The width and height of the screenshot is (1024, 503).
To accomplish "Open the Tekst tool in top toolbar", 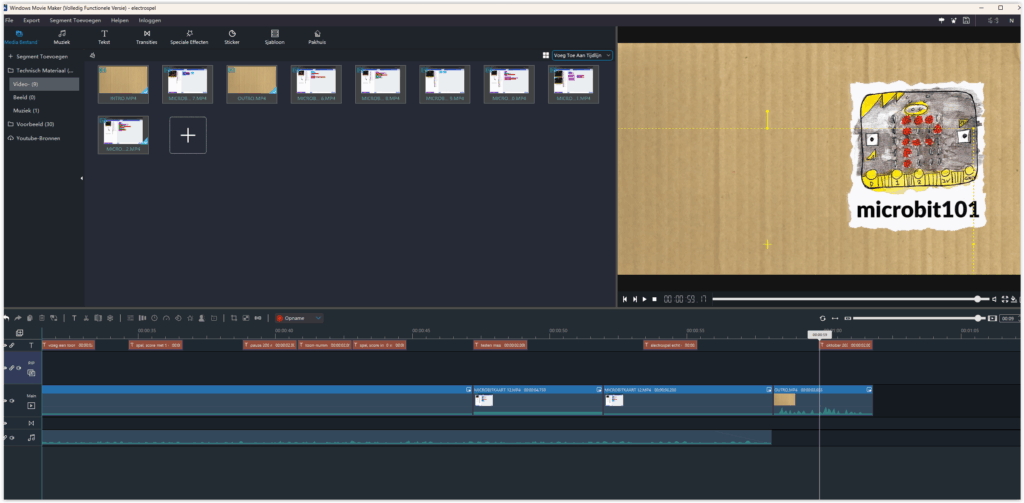I will [104, 37].
